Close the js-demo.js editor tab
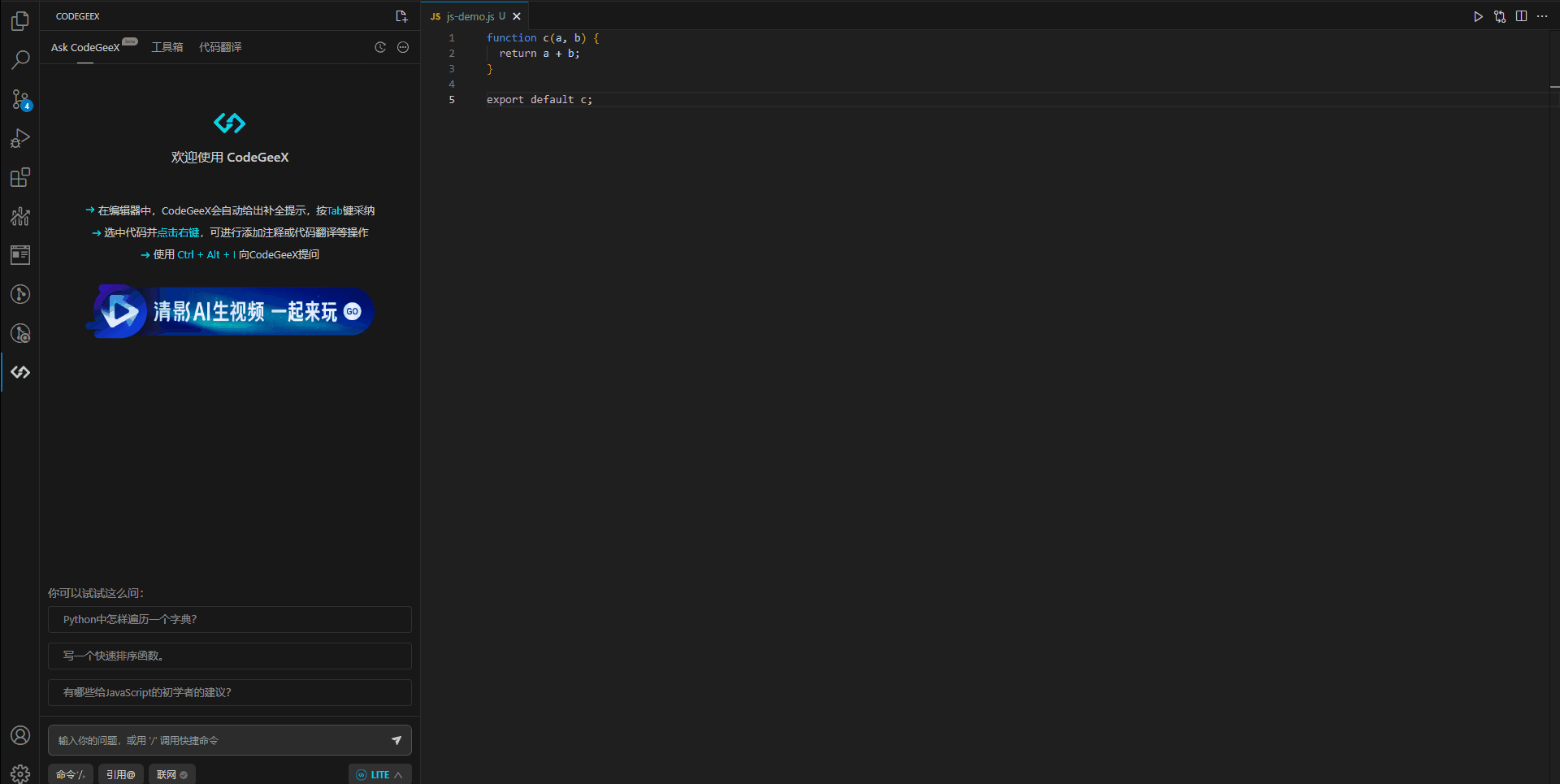 click(517, 16)
